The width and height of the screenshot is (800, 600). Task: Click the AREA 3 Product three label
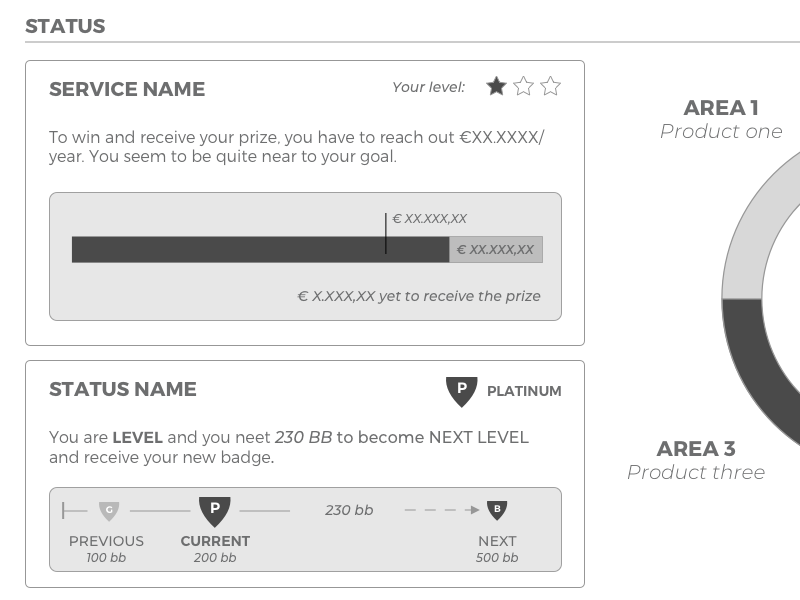[x=696, y=460]
